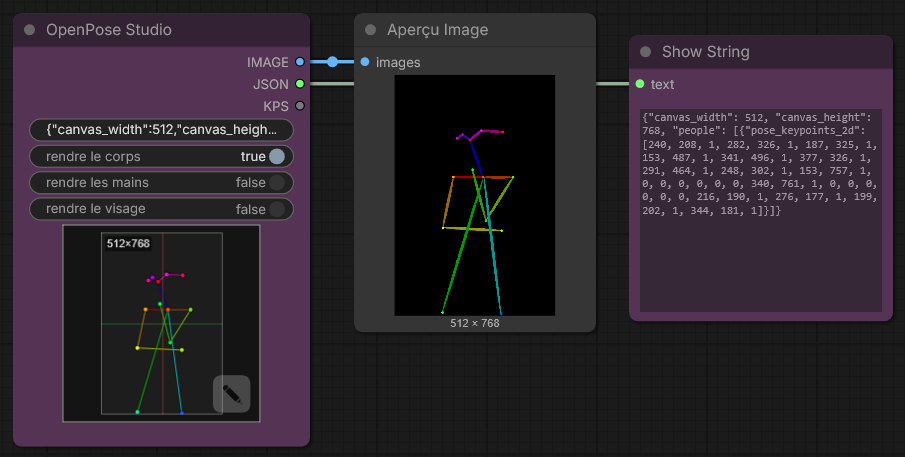The width and height of the screenshot is (905, 457).
Task: Click the 512 × 768 caption under preview
Action: (x=474, y=323)
